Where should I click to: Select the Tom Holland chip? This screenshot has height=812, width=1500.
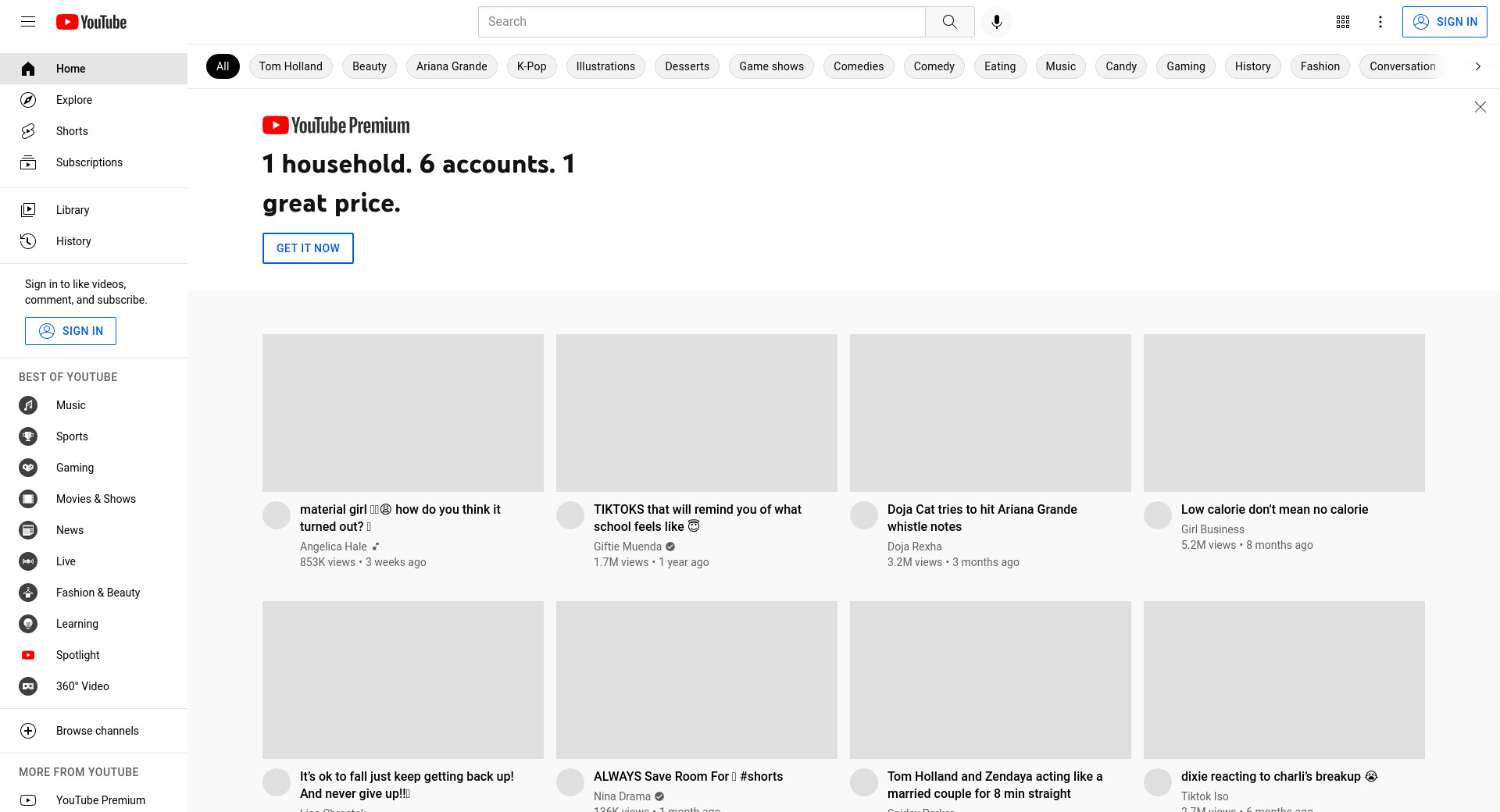click(291, 66)
